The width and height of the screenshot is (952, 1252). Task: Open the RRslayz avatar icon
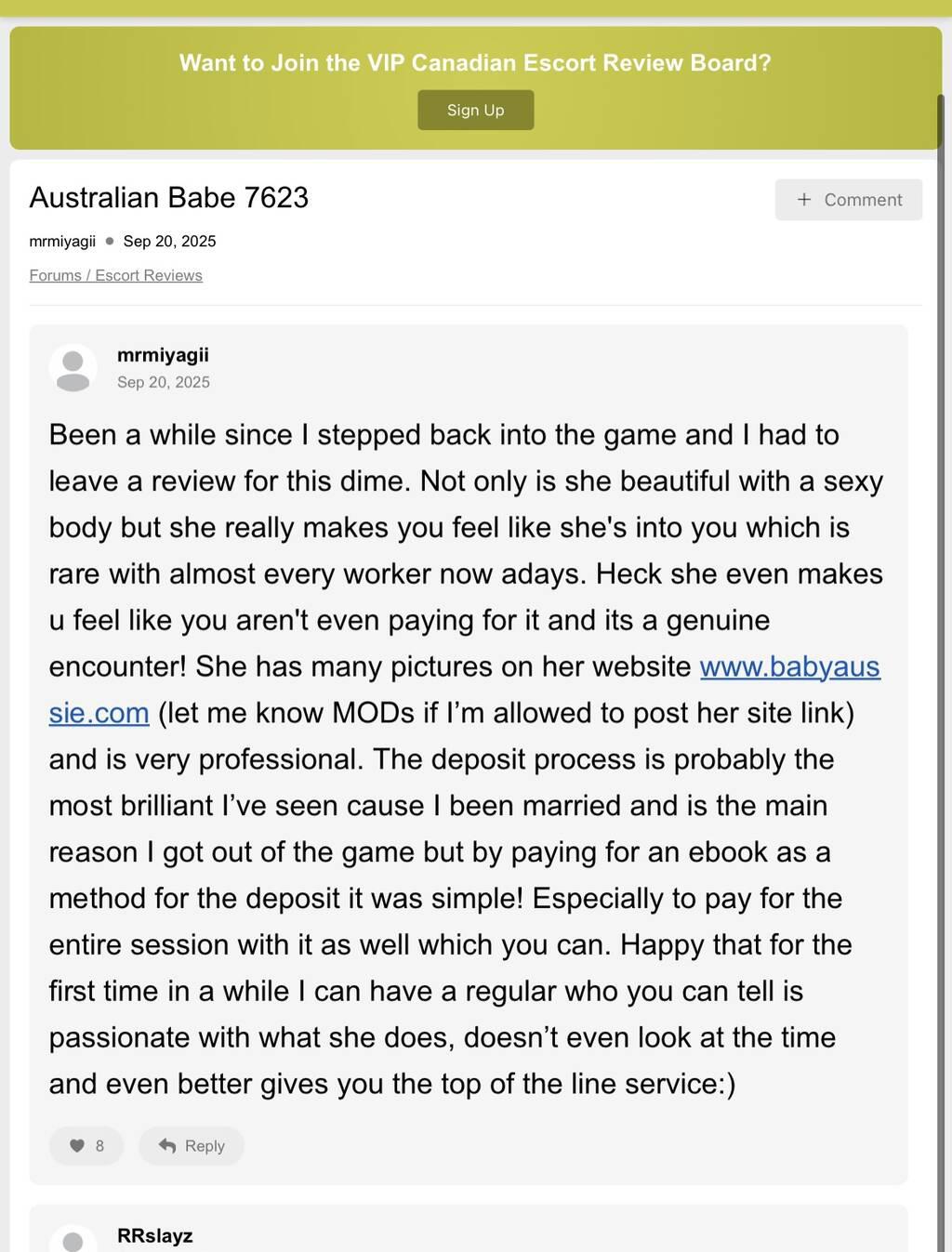pos(73,1239)
